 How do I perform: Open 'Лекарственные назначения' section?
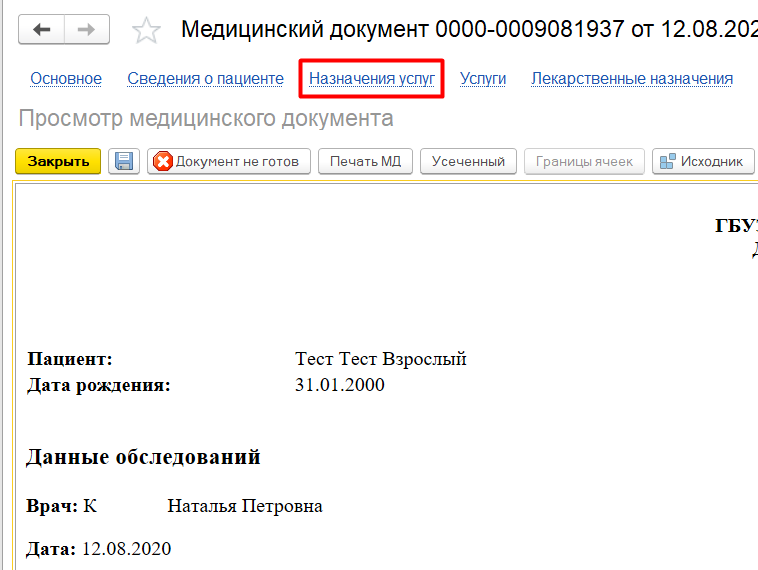tap(632, 78)
